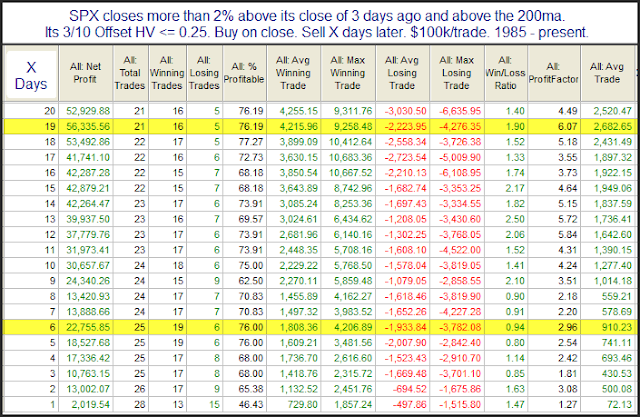Click the net profit 42,879.21 cell
The width and height of the screenshot is (640, 417).
(88, 188)
